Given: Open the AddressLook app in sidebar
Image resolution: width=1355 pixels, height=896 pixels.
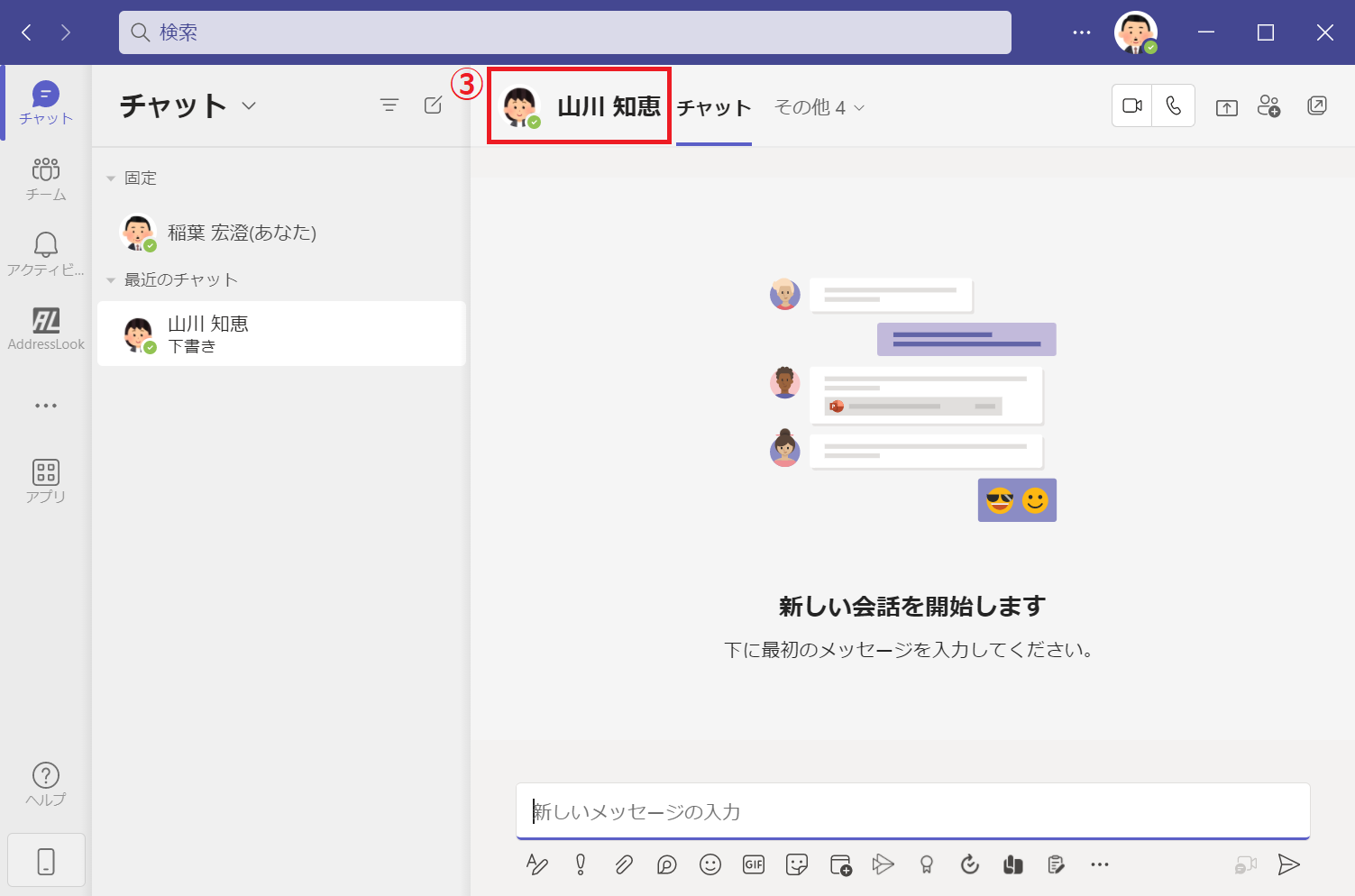Looking at the screenshot, I should click(x=45, y=328).
